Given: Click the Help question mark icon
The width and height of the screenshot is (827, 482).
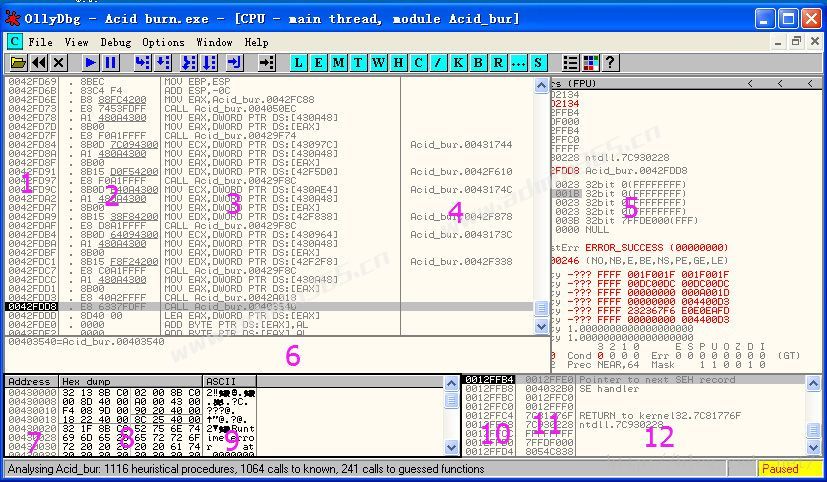Looking at the screenshot, I should (x=610, y=63).
